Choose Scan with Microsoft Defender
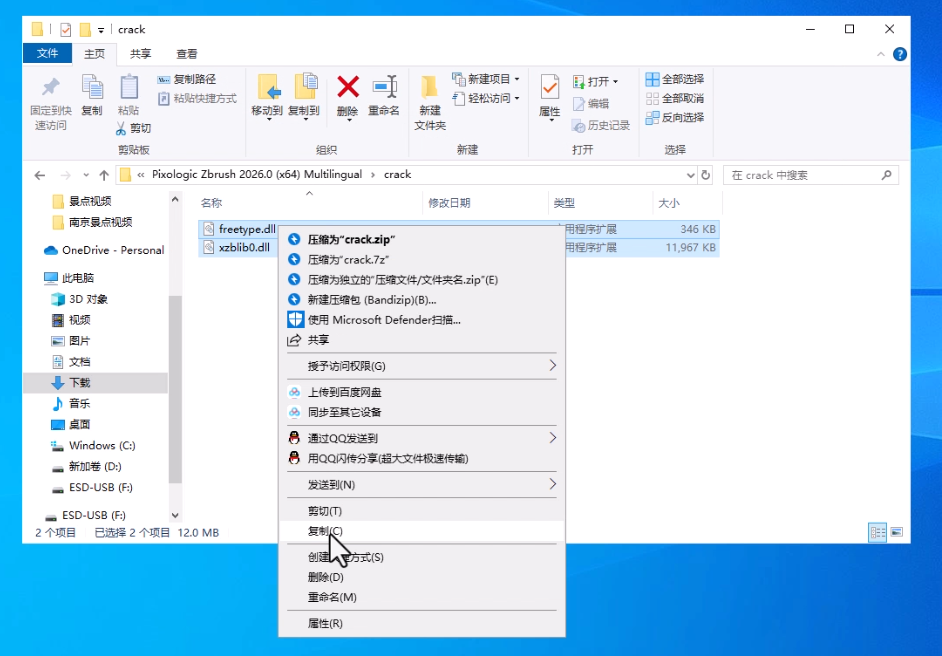 [x=422, y=320]
